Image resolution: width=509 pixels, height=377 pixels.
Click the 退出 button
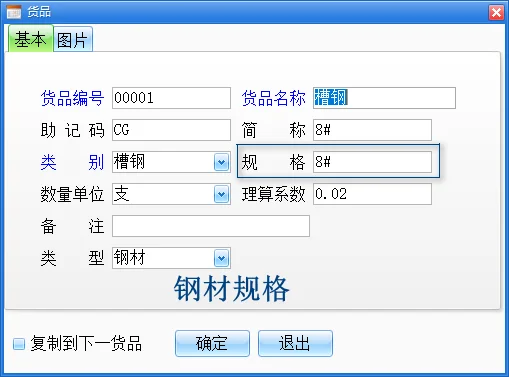point(295,344)
